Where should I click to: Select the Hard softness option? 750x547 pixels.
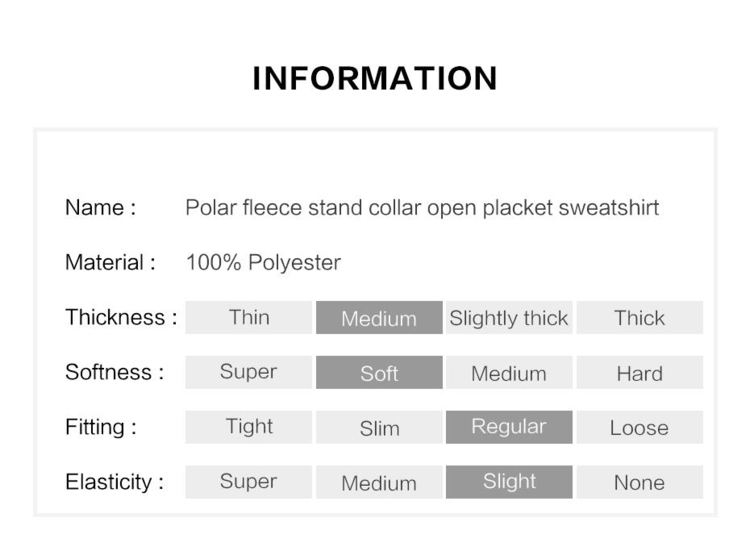pyautogui.click(x=640, y=372)
